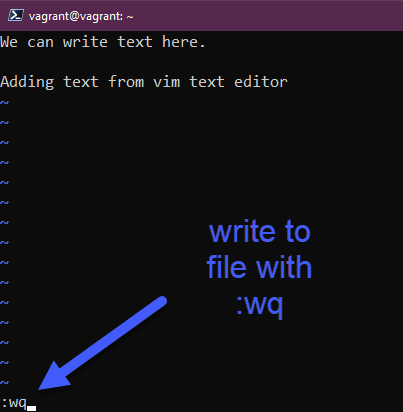Image resolution: width=403 pixels, height=412 pixels.
Task: Click the empty title bar area
Action: coord(267,16)
